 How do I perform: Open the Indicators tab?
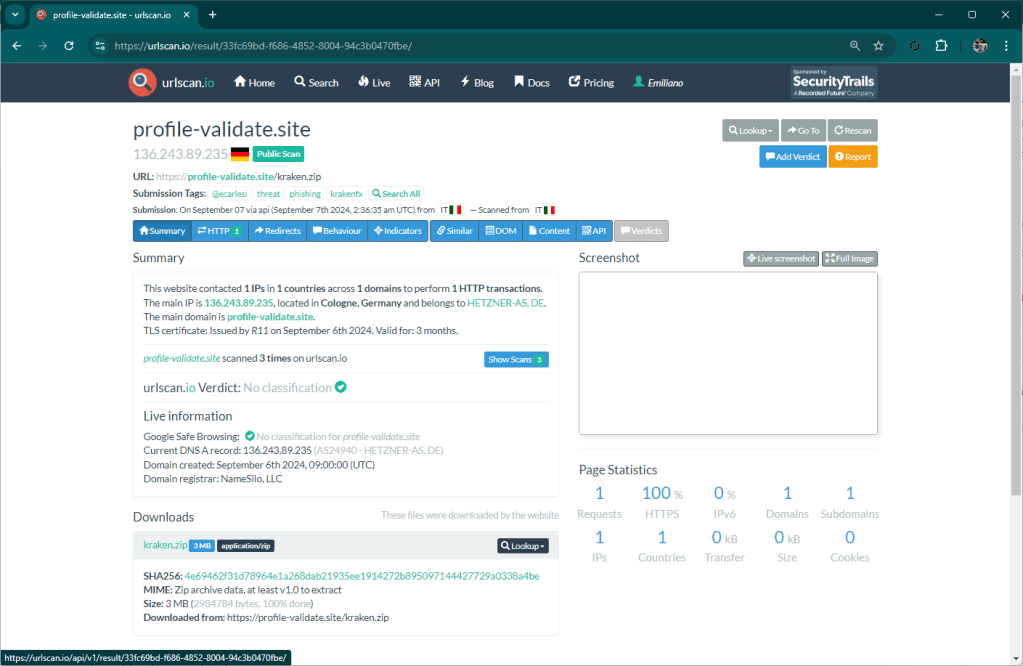pos(396,231)
